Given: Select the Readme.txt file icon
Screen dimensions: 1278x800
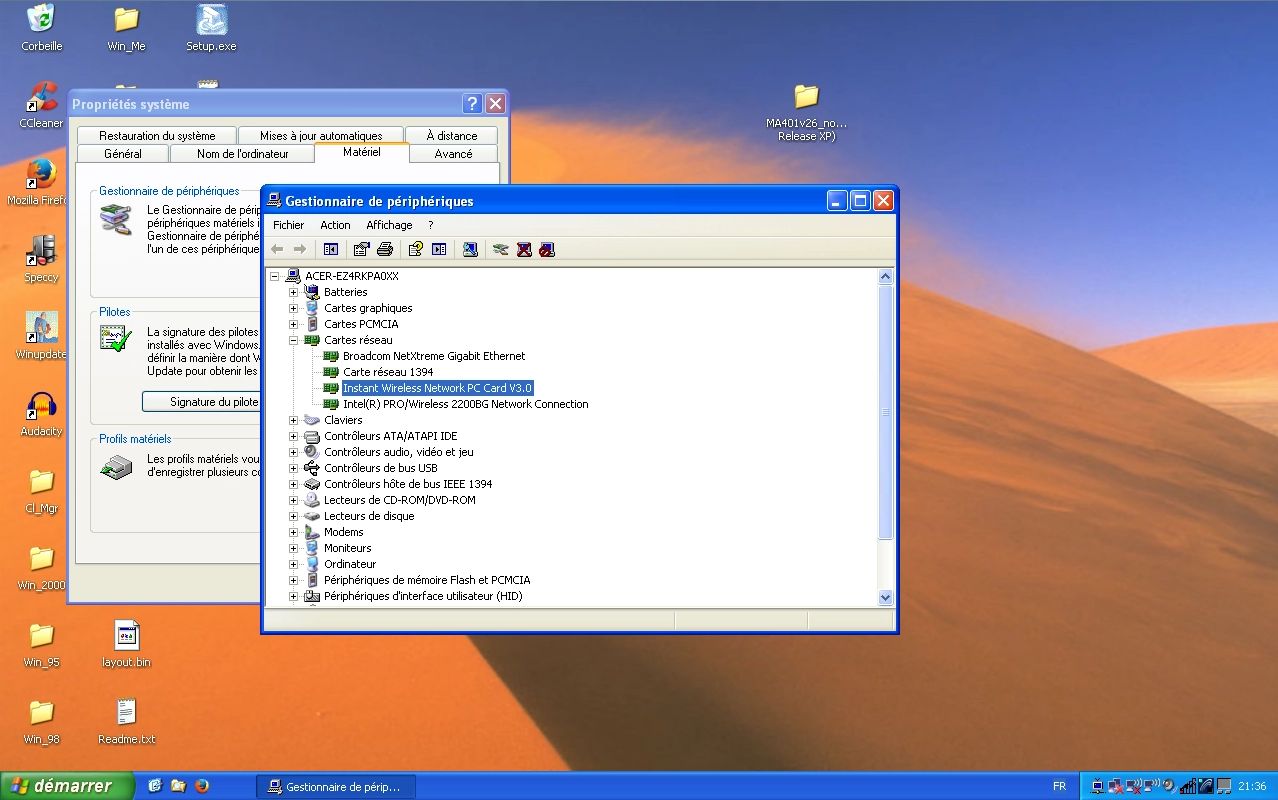Looking at the screenshot, I should click(x=126, y=721).
